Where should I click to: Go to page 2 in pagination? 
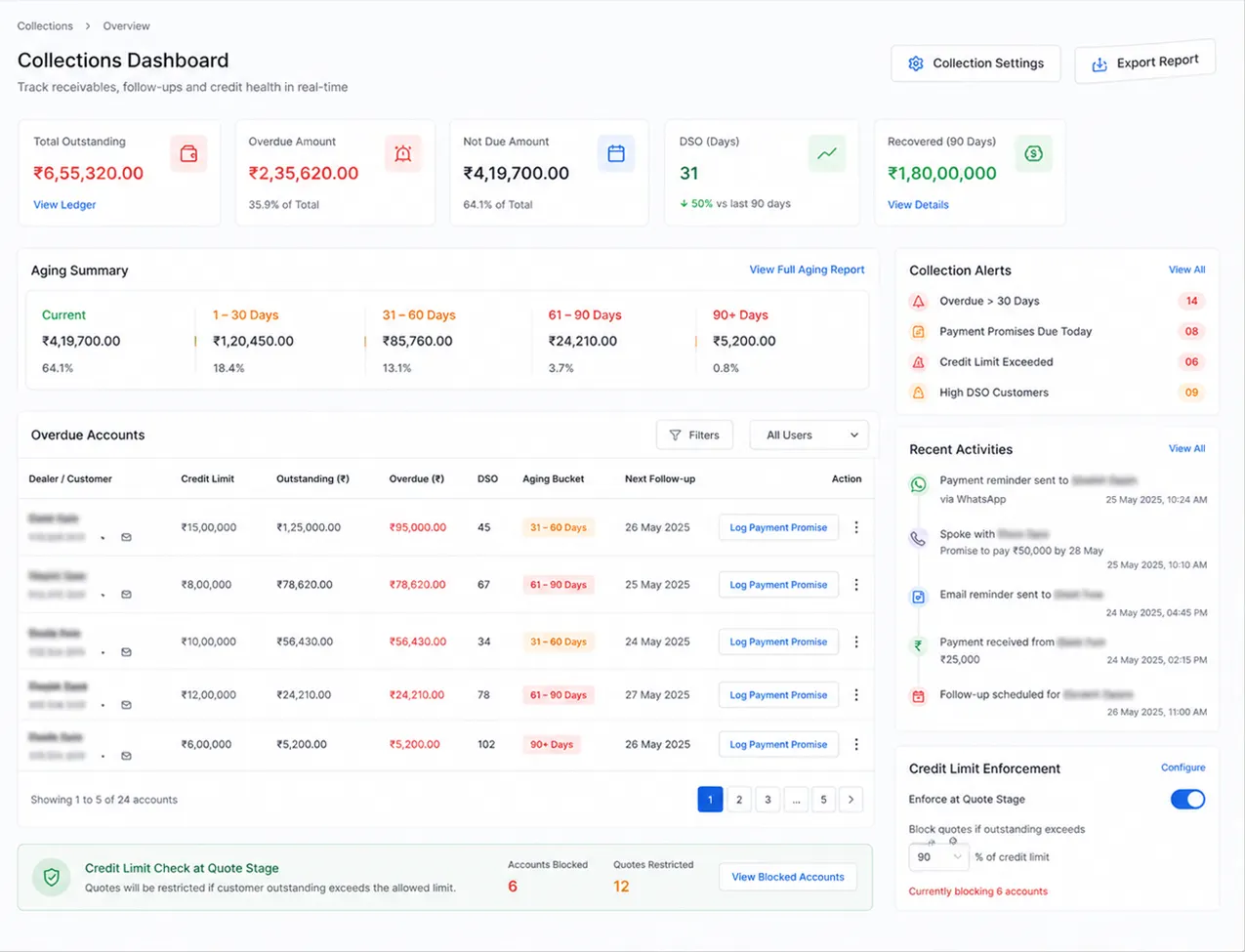(x=739, y=800)
